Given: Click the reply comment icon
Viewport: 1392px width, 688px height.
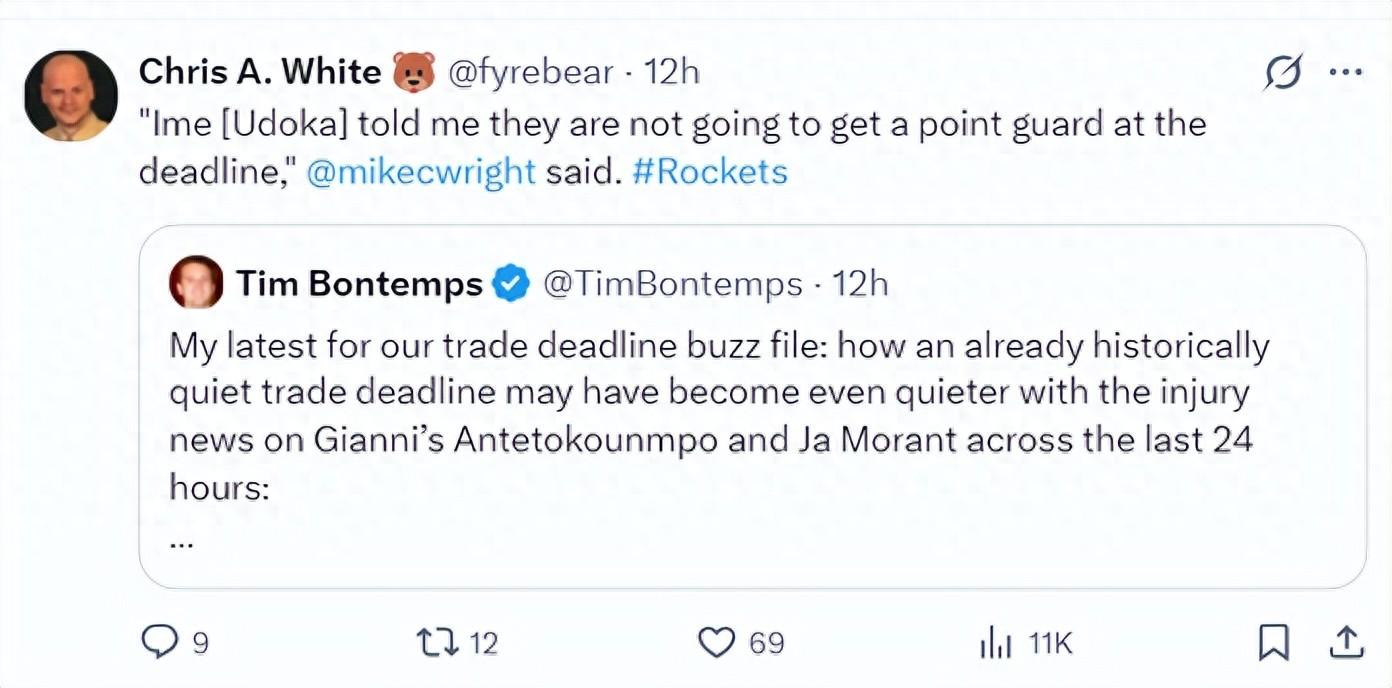Looking at the screenshot, I should tap(160, 642).
